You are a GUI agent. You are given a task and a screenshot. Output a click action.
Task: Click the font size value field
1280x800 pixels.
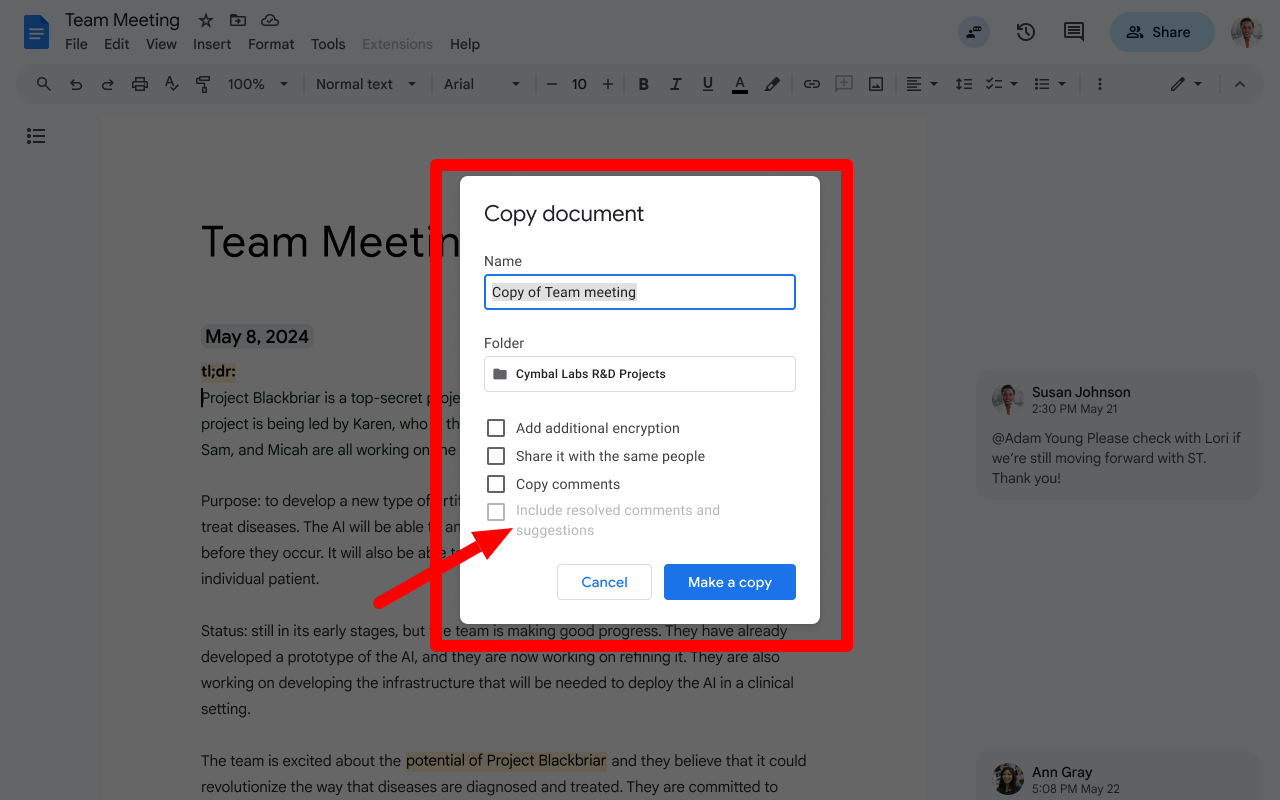click(x=579, y=84)
